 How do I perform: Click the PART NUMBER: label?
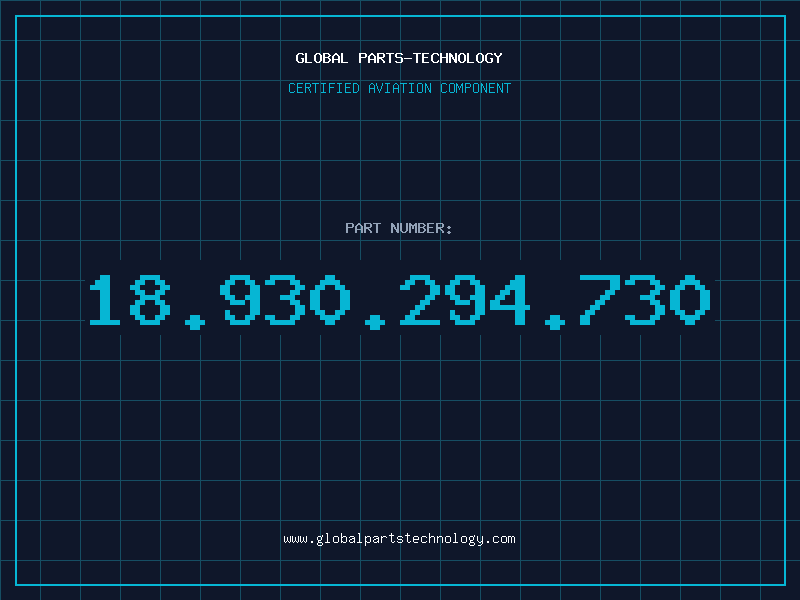click(x=399, y=228)
